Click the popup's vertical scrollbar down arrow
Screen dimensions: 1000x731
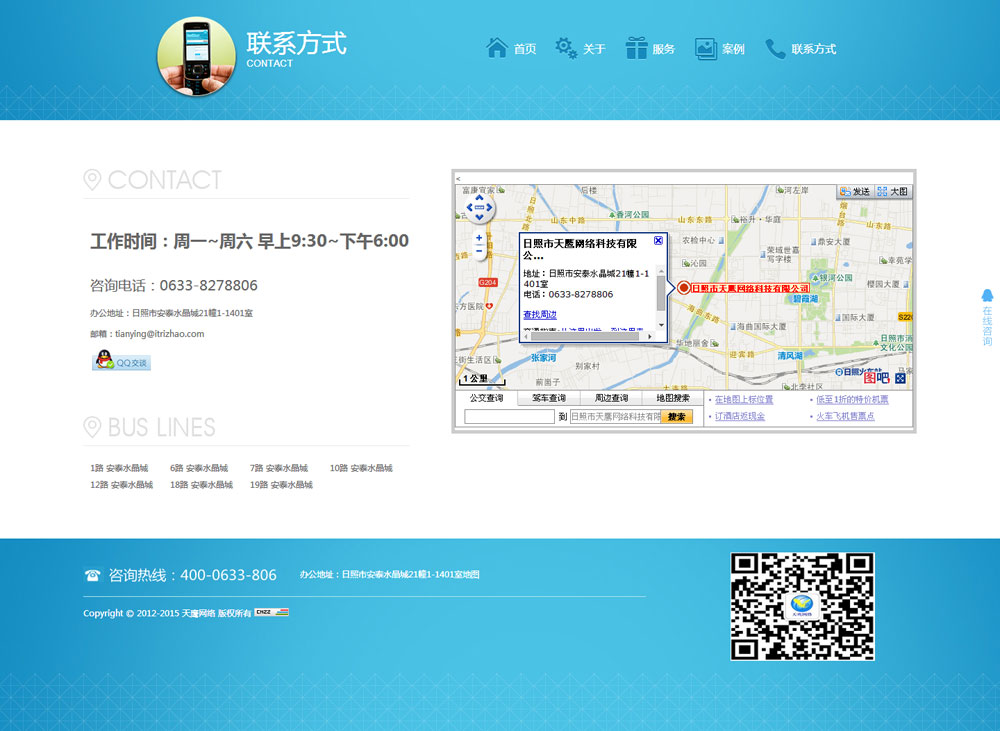tap(661, 325)
